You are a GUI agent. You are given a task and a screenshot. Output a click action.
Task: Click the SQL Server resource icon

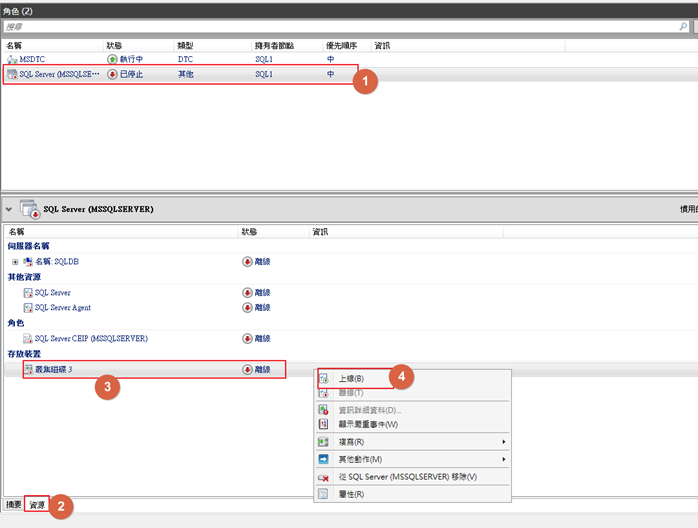coord(28,293)
